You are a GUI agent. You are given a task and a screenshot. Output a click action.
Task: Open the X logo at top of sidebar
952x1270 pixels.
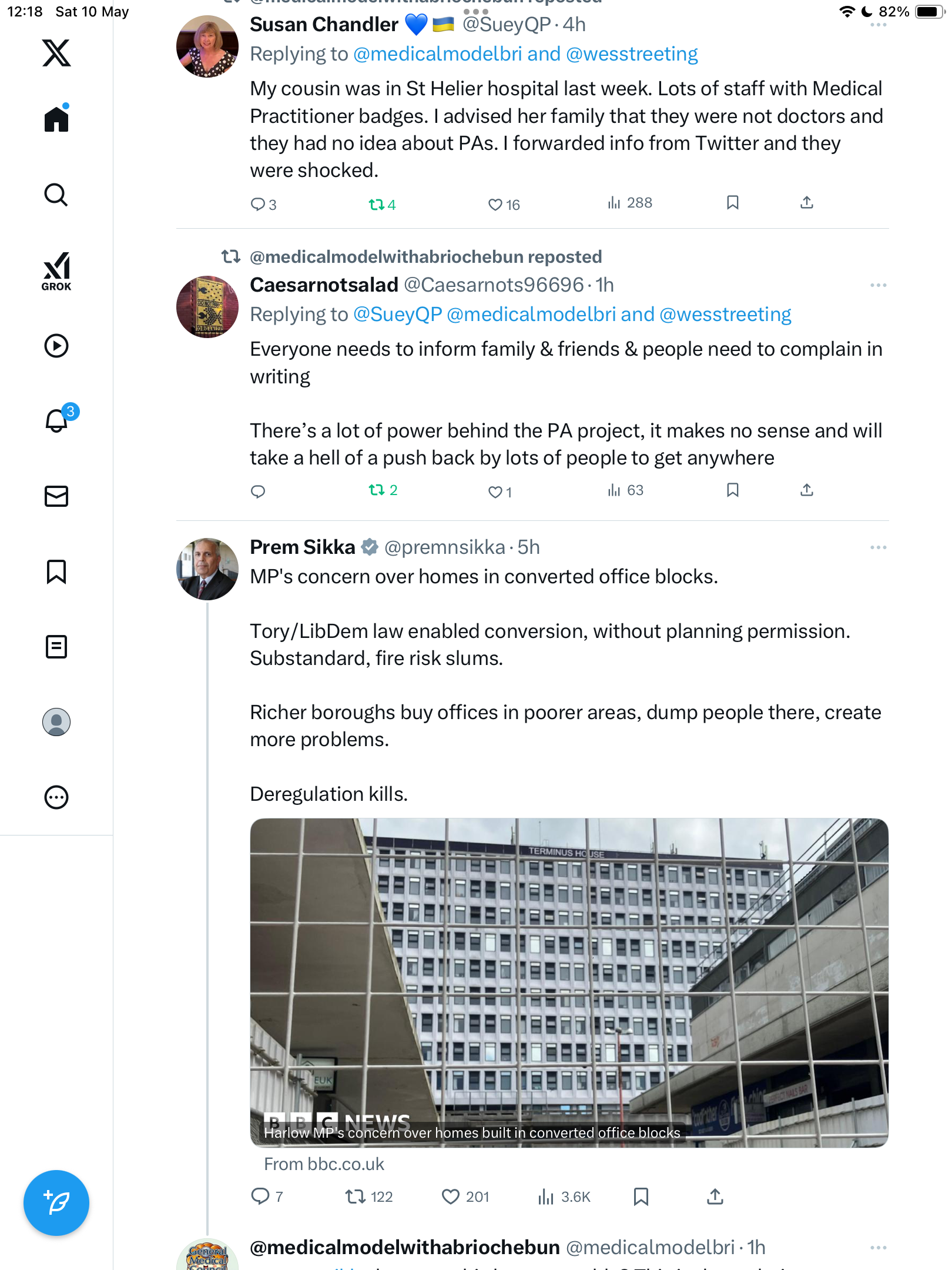pos(56,53)
